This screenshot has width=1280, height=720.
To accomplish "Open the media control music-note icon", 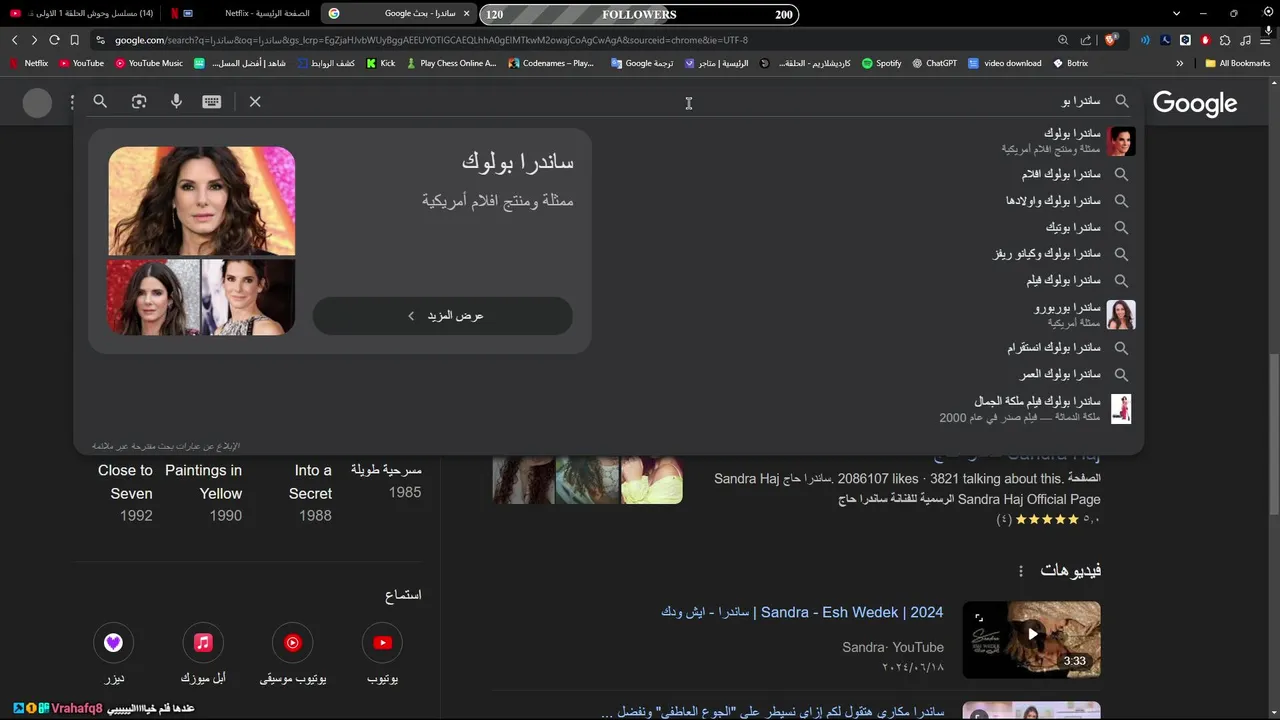I will [x=1245, y=40].
